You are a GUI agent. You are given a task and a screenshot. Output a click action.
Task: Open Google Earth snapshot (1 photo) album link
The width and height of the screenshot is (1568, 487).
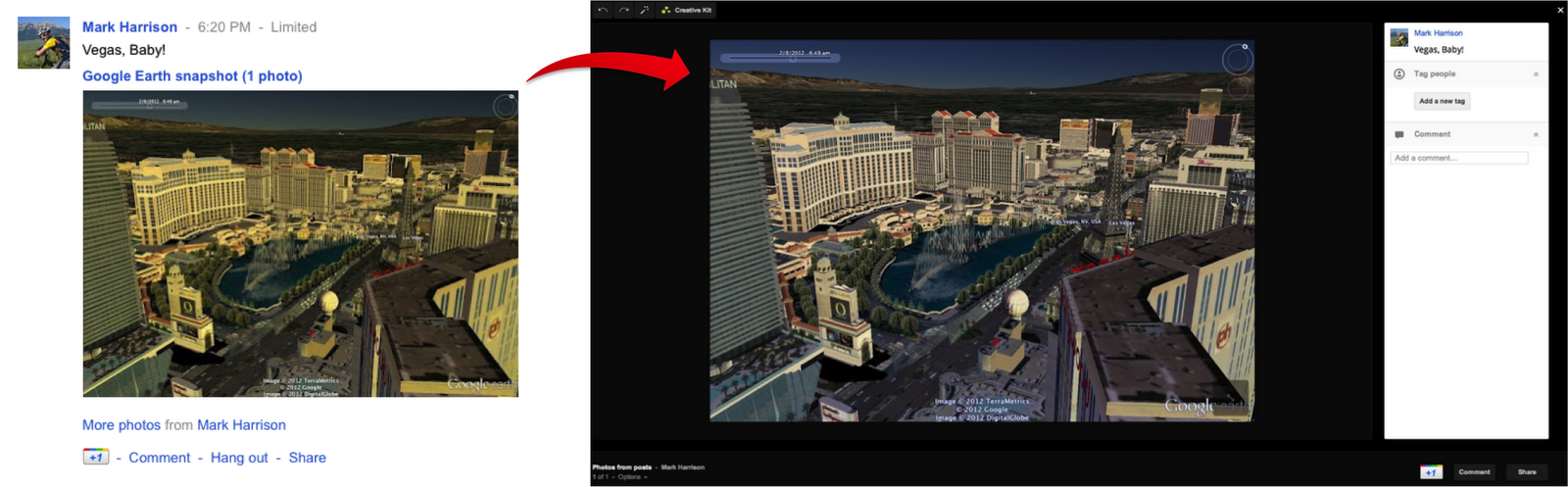192,75
